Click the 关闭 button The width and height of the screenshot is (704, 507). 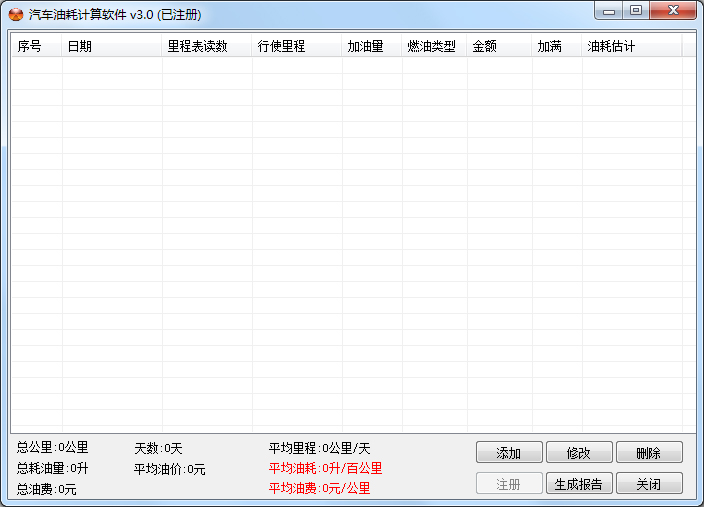pos(649,483)
